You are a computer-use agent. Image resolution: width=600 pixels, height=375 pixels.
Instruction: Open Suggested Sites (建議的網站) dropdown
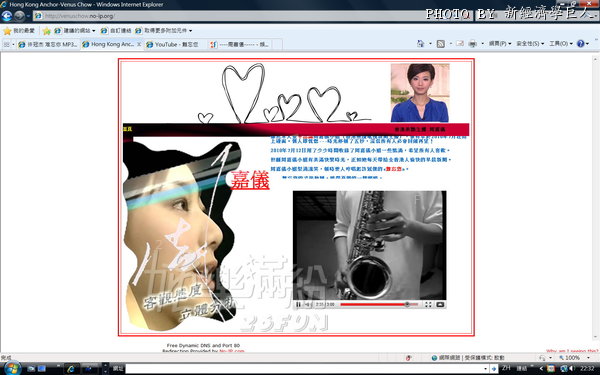(75, 31)
